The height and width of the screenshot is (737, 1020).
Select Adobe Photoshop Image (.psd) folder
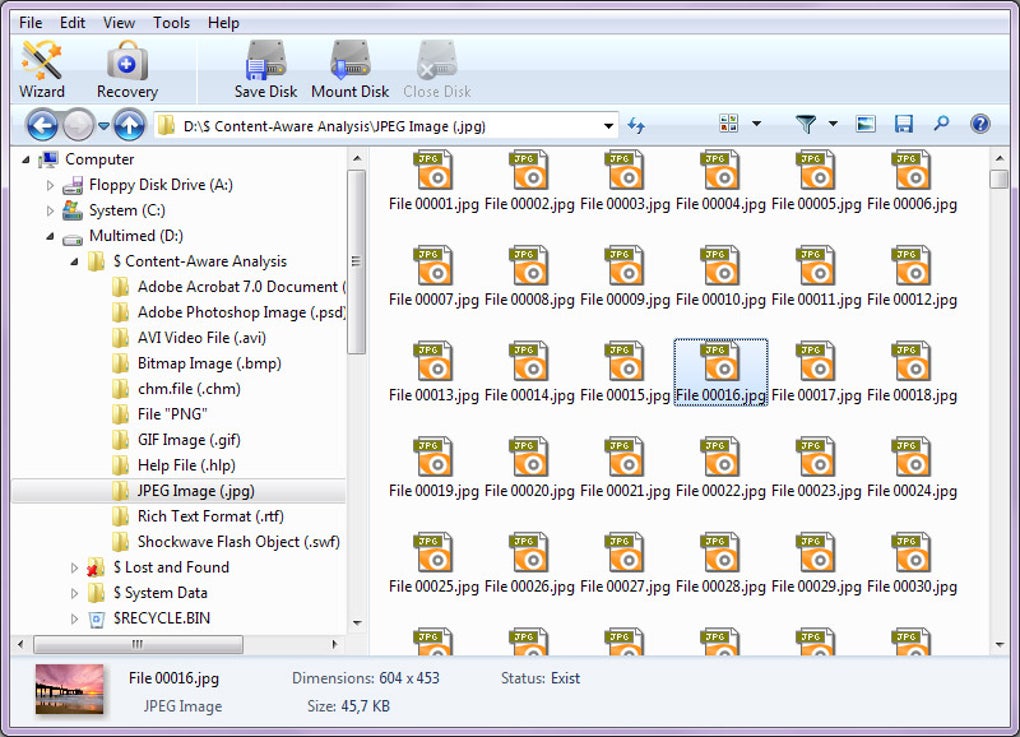pyautogui.click(x=228, y=312)
